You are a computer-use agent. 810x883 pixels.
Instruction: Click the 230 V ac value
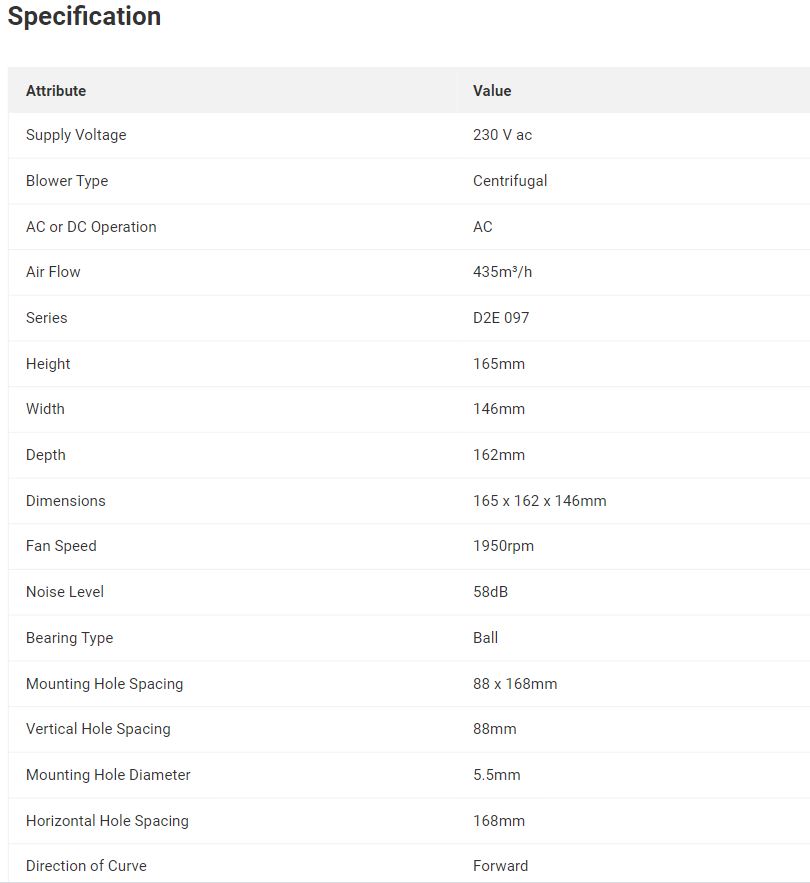click(x=502, y=135)
